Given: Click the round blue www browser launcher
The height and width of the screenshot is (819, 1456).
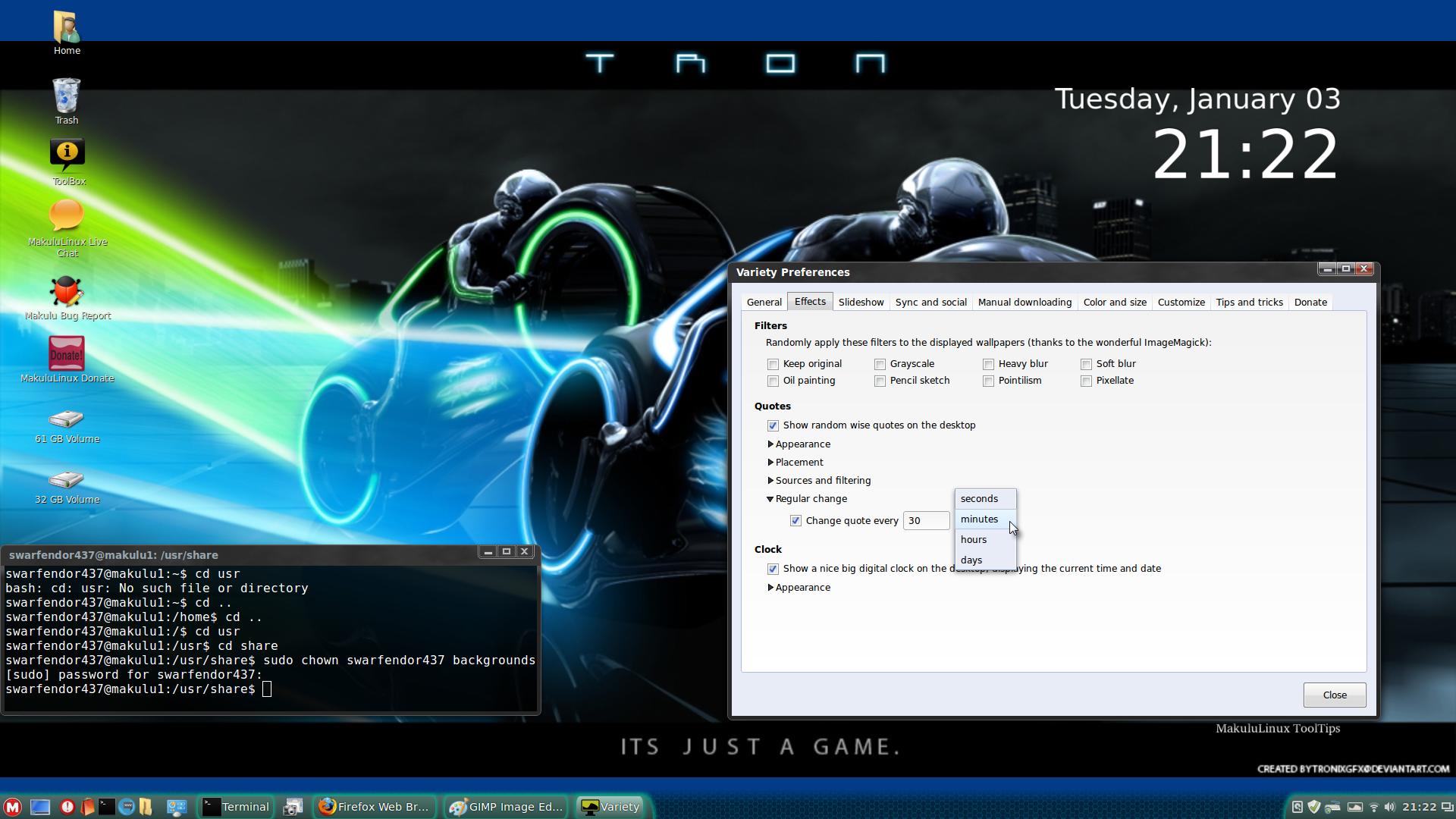Looking at the screenshot, I should point(127,807).
